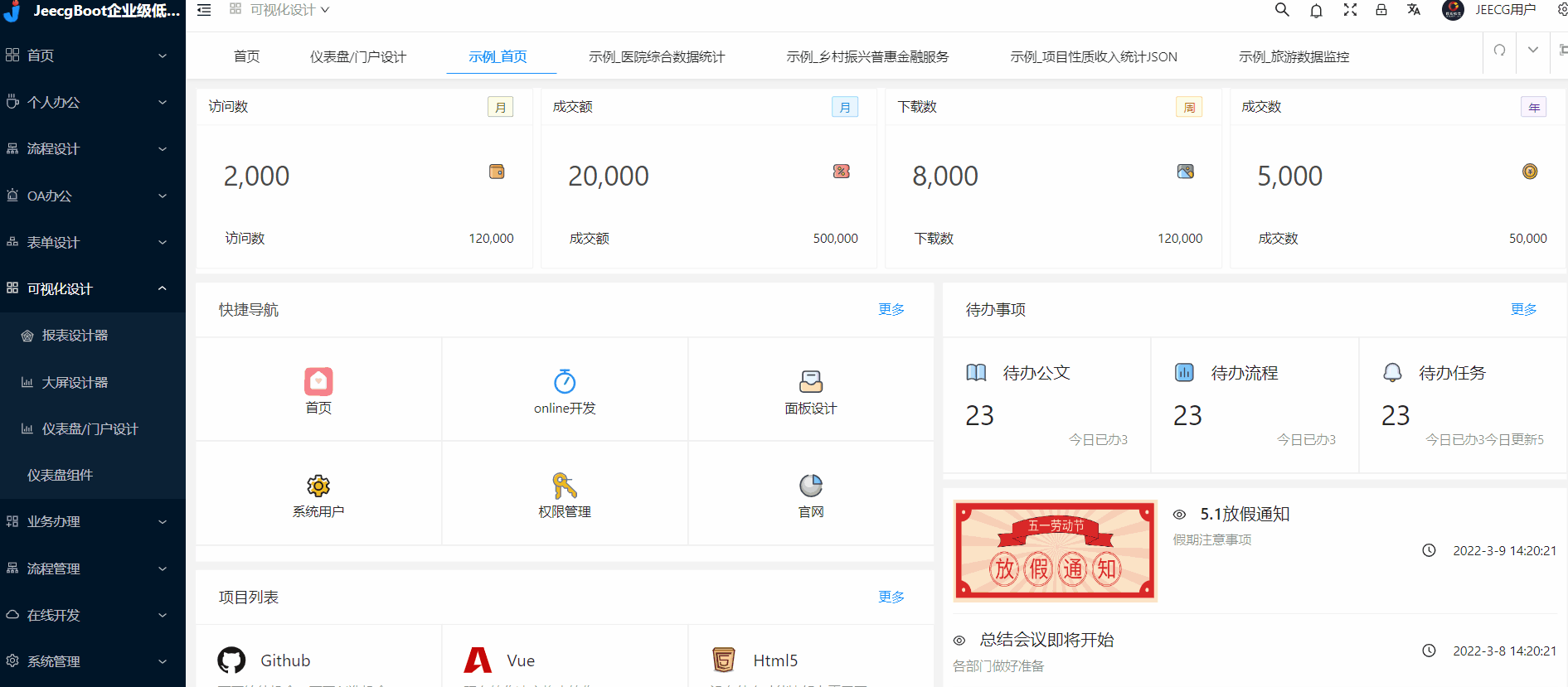Open the Html5 project logo
Viewport: 1568px width, 687px height.
[724, 660]
